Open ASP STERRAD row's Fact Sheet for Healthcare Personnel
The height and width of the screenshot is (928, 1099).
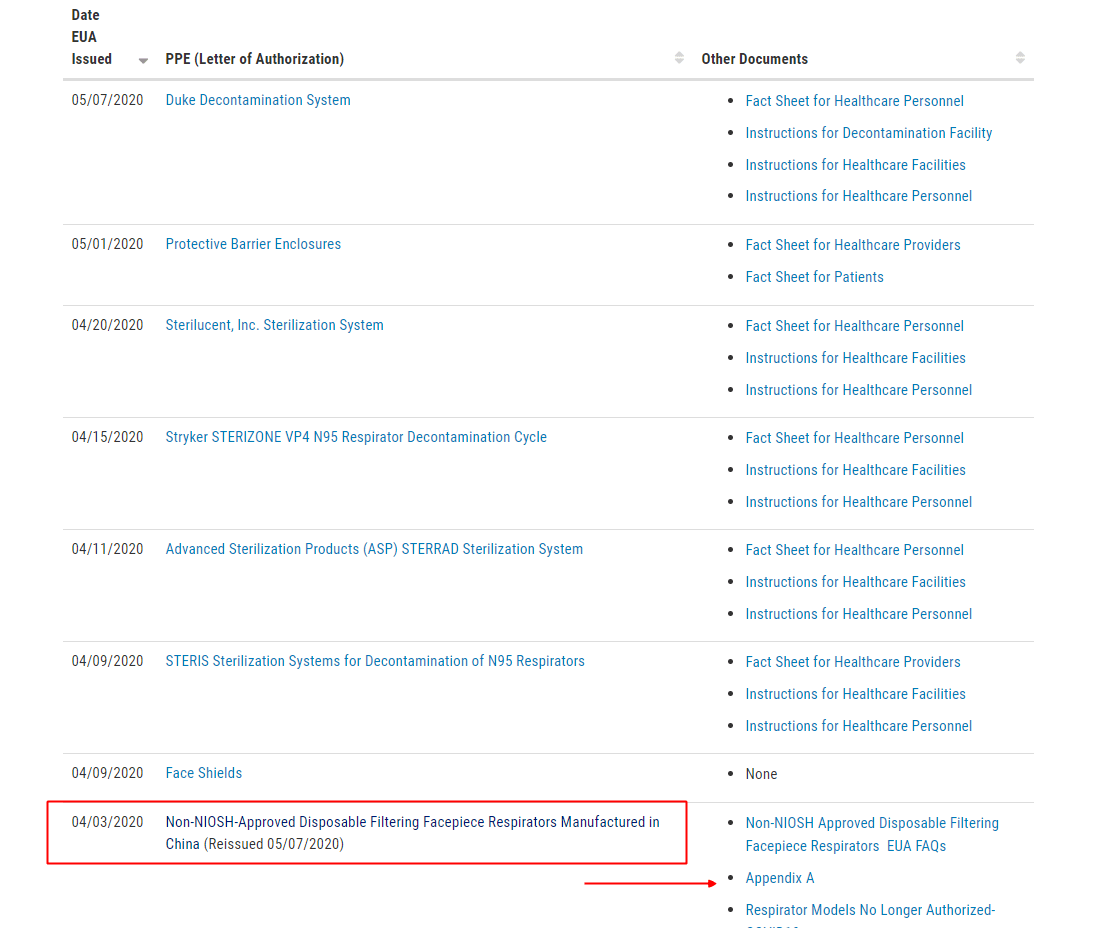click(x=854, y=550)
